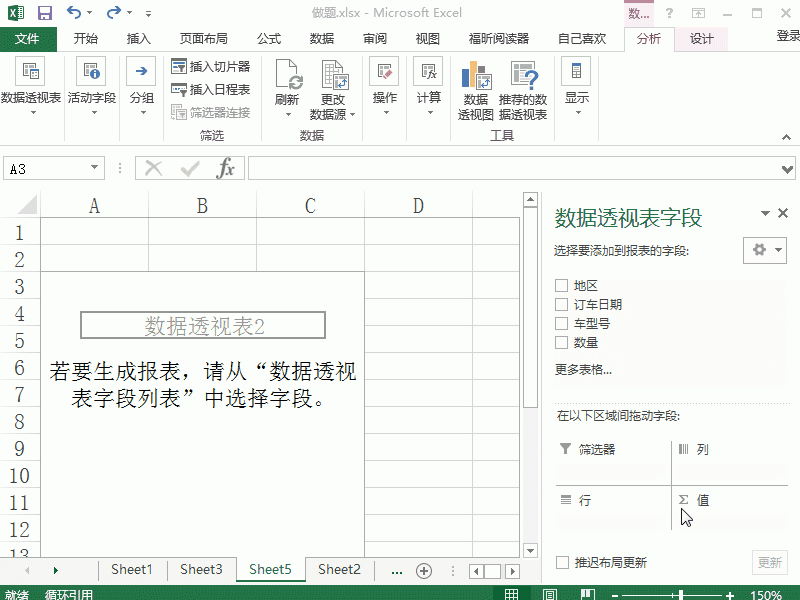This screenshot has width=800, height=600.
Task: Open the field list options gear menu
Action: 763,250
